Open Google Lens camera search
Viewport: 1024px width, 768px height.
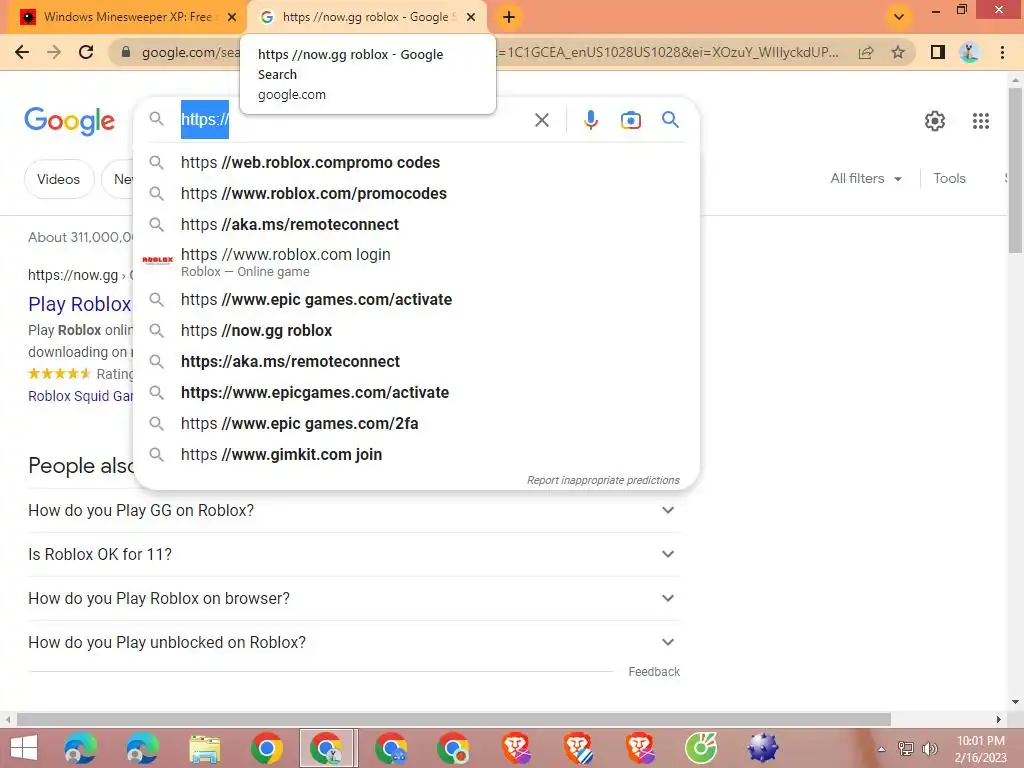point(630,120)
